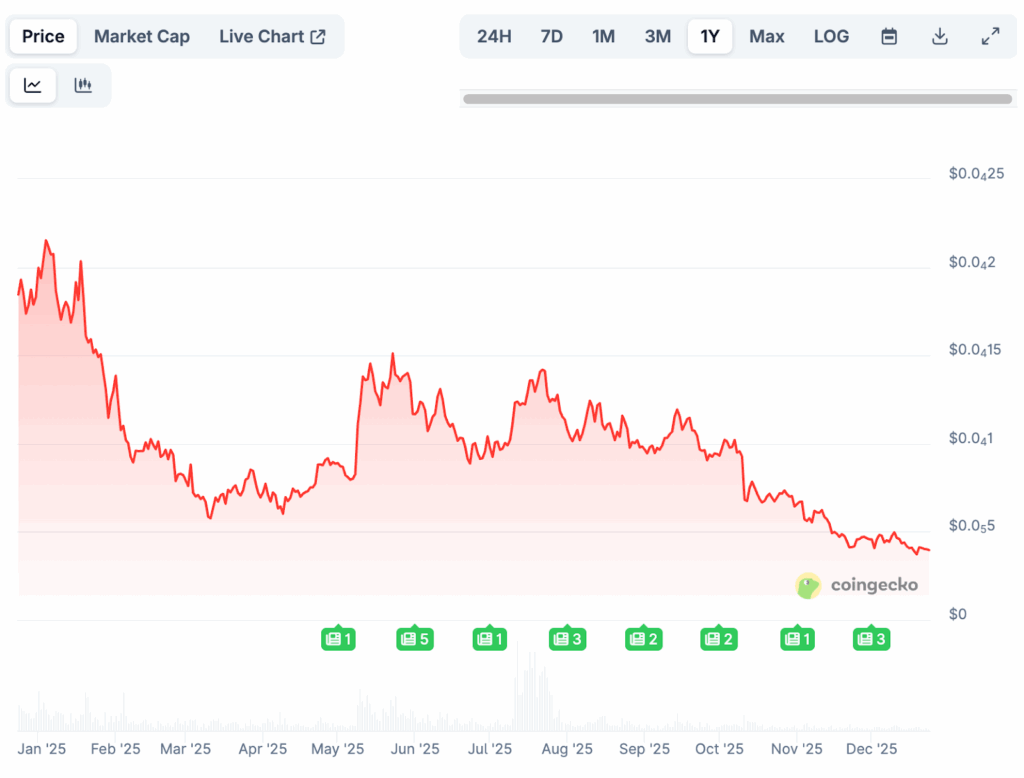Open the date range calendar picker
Image resolution: width=1024 pixels, height=778 pixels.
tap(889, 36)
